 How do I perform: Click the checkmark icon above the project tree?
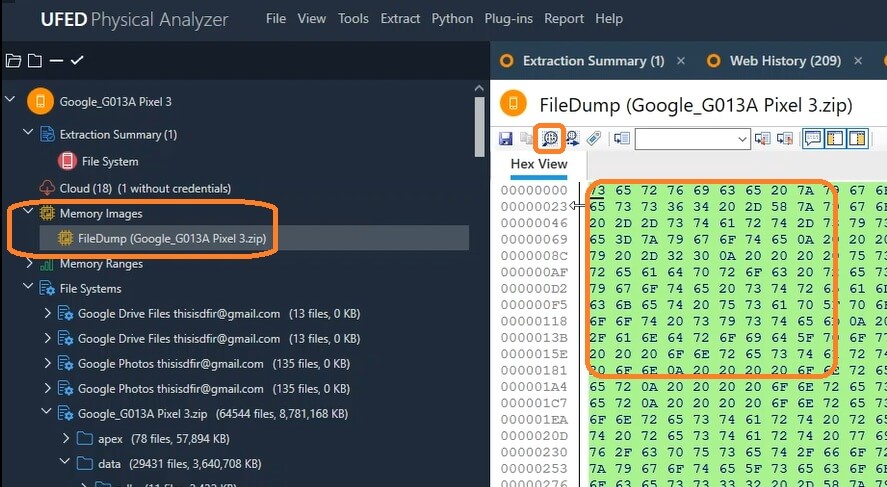coord(77,60)
